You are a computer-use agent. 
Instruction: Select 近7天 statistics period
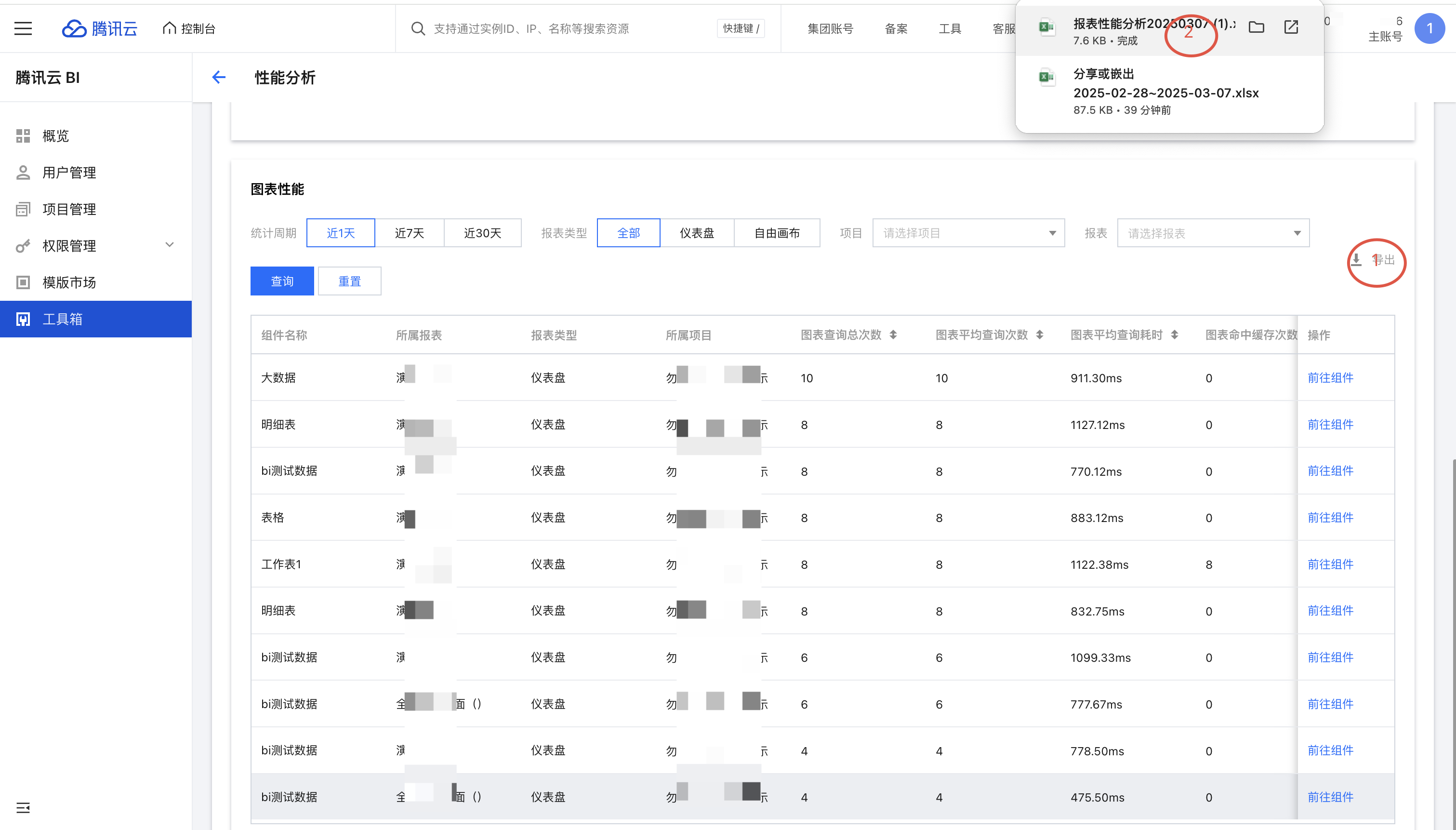409,233
